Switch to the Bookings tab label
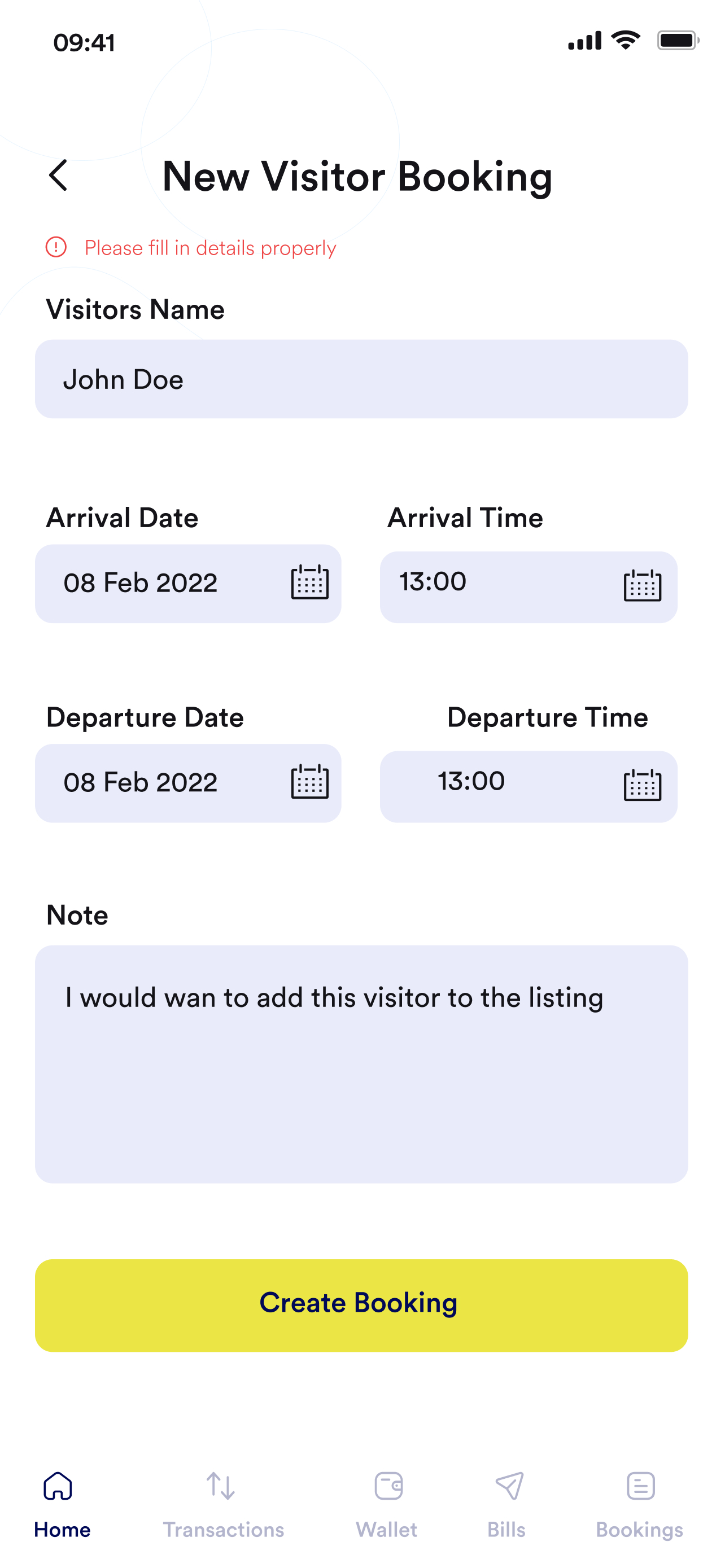The width and height of the screenshot is (725, 1568). (639, 1530)
